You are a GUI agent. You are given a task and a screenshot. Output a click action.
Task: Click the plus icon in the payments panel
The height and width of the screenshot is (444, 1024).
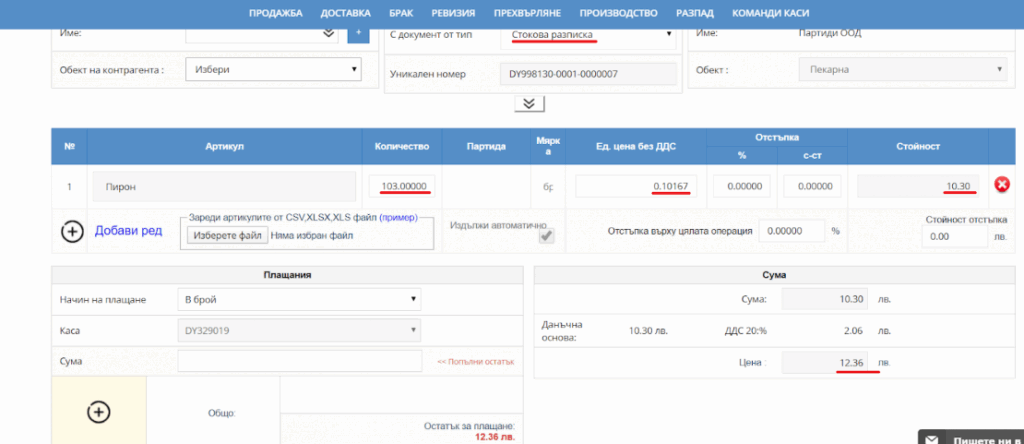click(x=97, y=411)
